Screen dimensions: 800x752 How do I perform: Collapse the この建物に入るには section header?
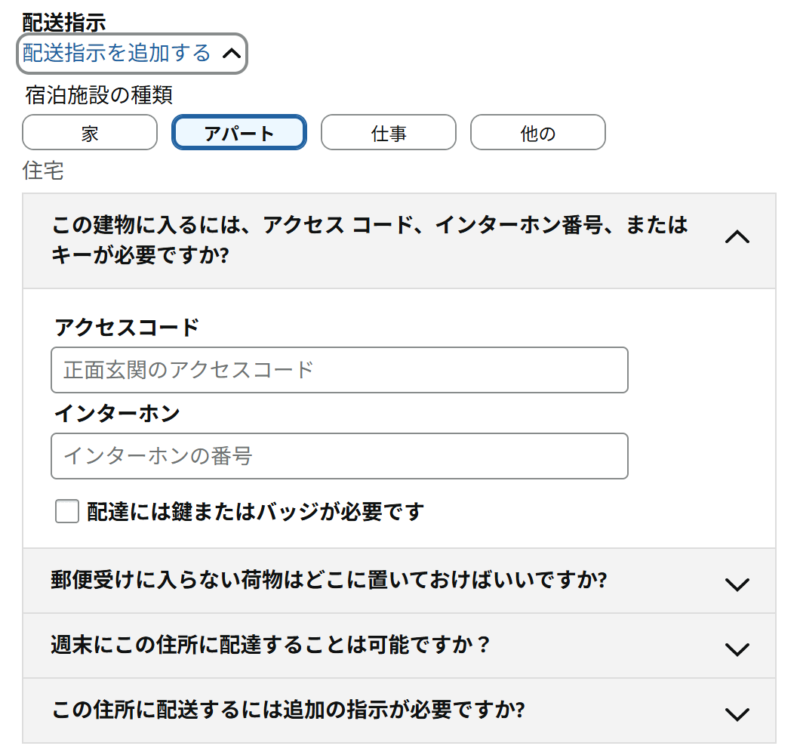coord(399,241)
